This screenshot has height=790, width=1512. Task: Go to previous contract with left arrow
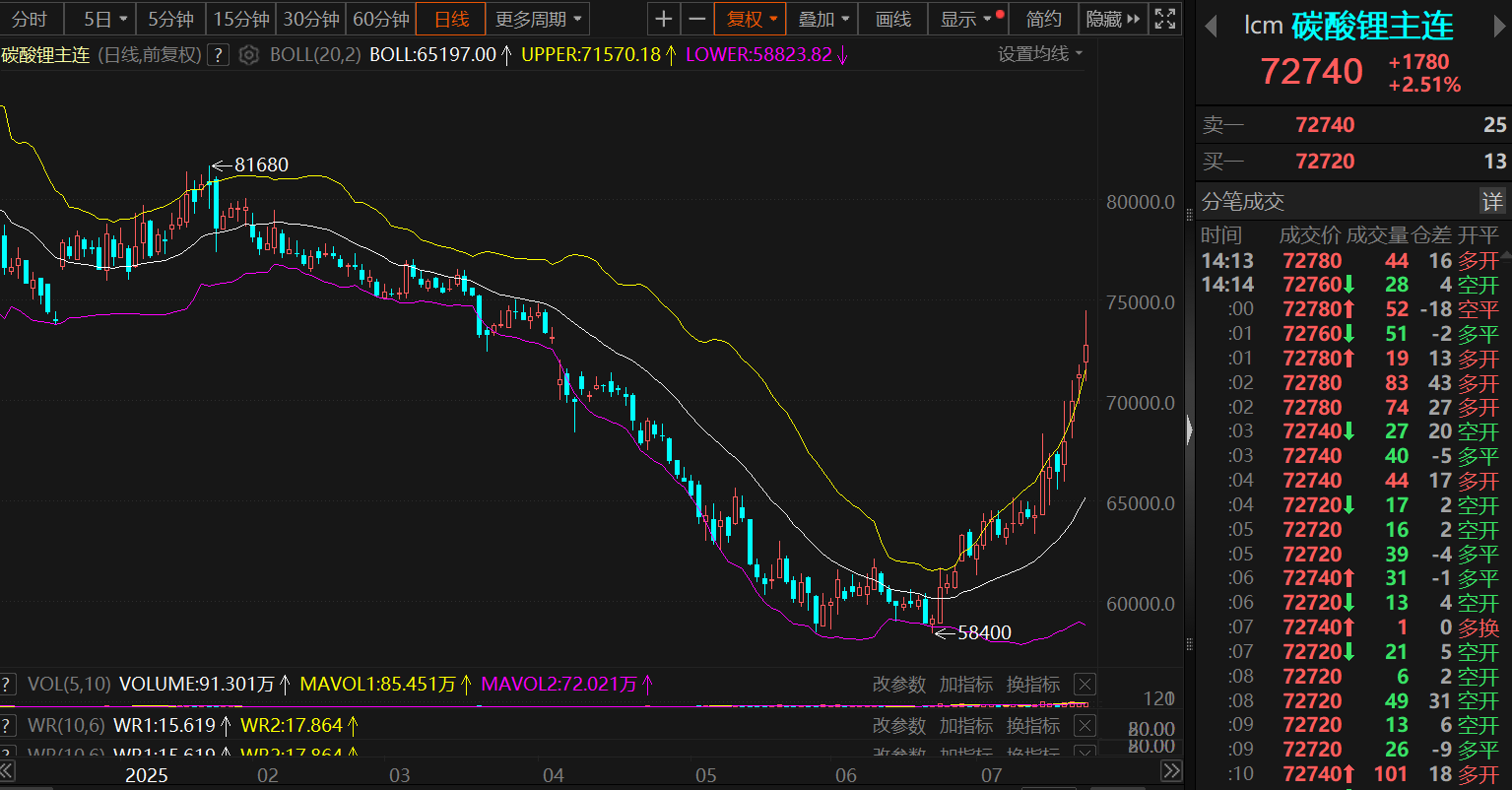point(1212,27)
